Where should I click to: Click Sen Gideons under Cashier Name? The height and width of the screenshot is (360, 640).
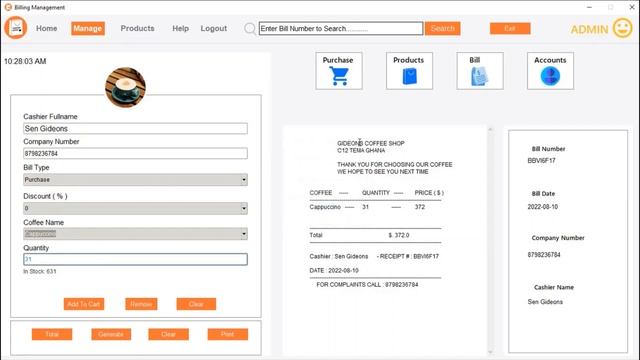[x=545, y=302]
